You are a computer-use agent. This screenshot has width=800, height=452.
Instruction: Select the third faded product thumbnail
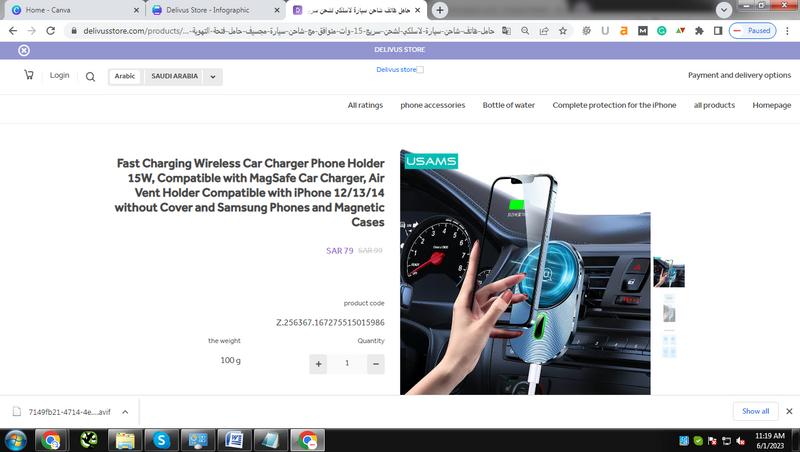(669, 344)
